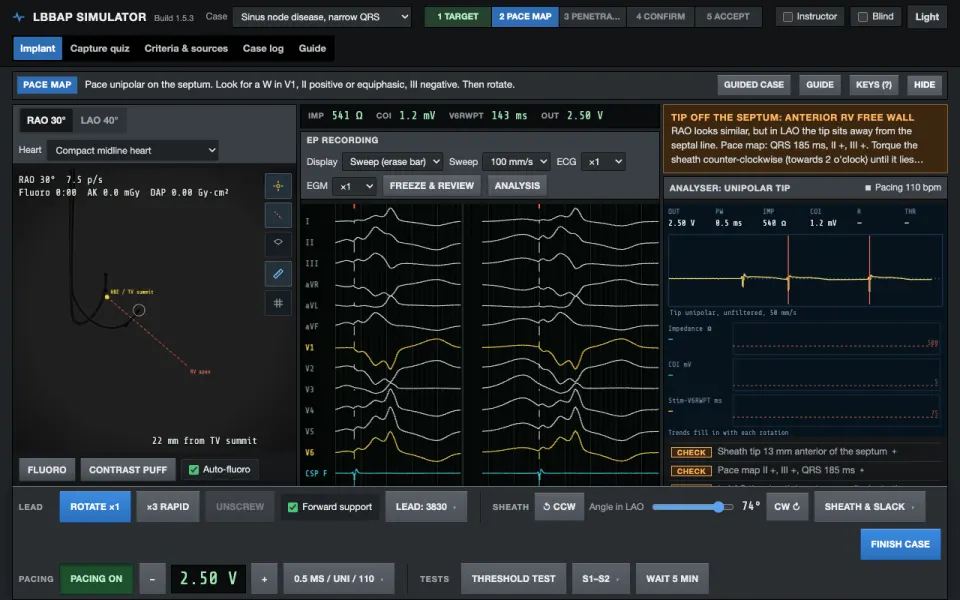Turn off the PACING ON toggle
960x600 pixels.
tap(96, 579)
